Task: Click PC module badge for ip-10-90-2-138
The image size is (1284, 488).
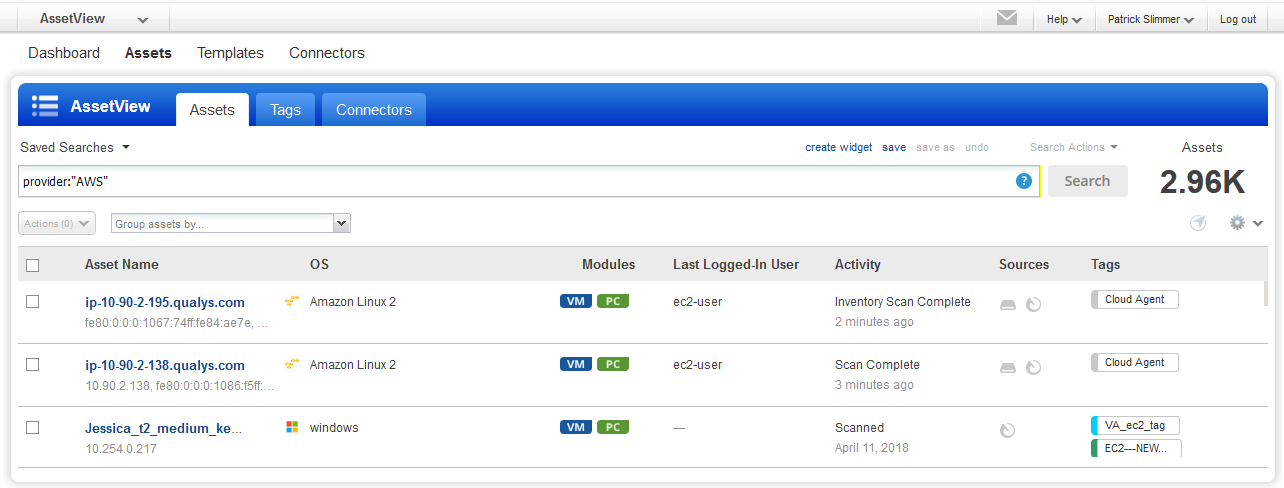Action: coord(613,364)
